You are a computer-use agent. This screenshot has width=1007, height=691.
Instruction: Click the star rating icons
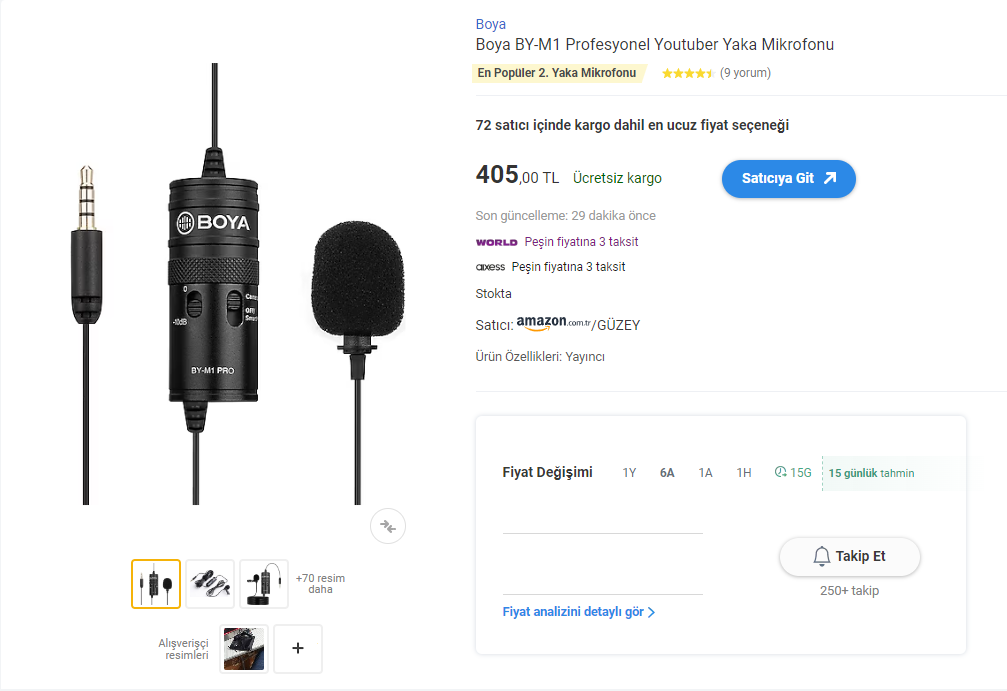tap(687, 73)
